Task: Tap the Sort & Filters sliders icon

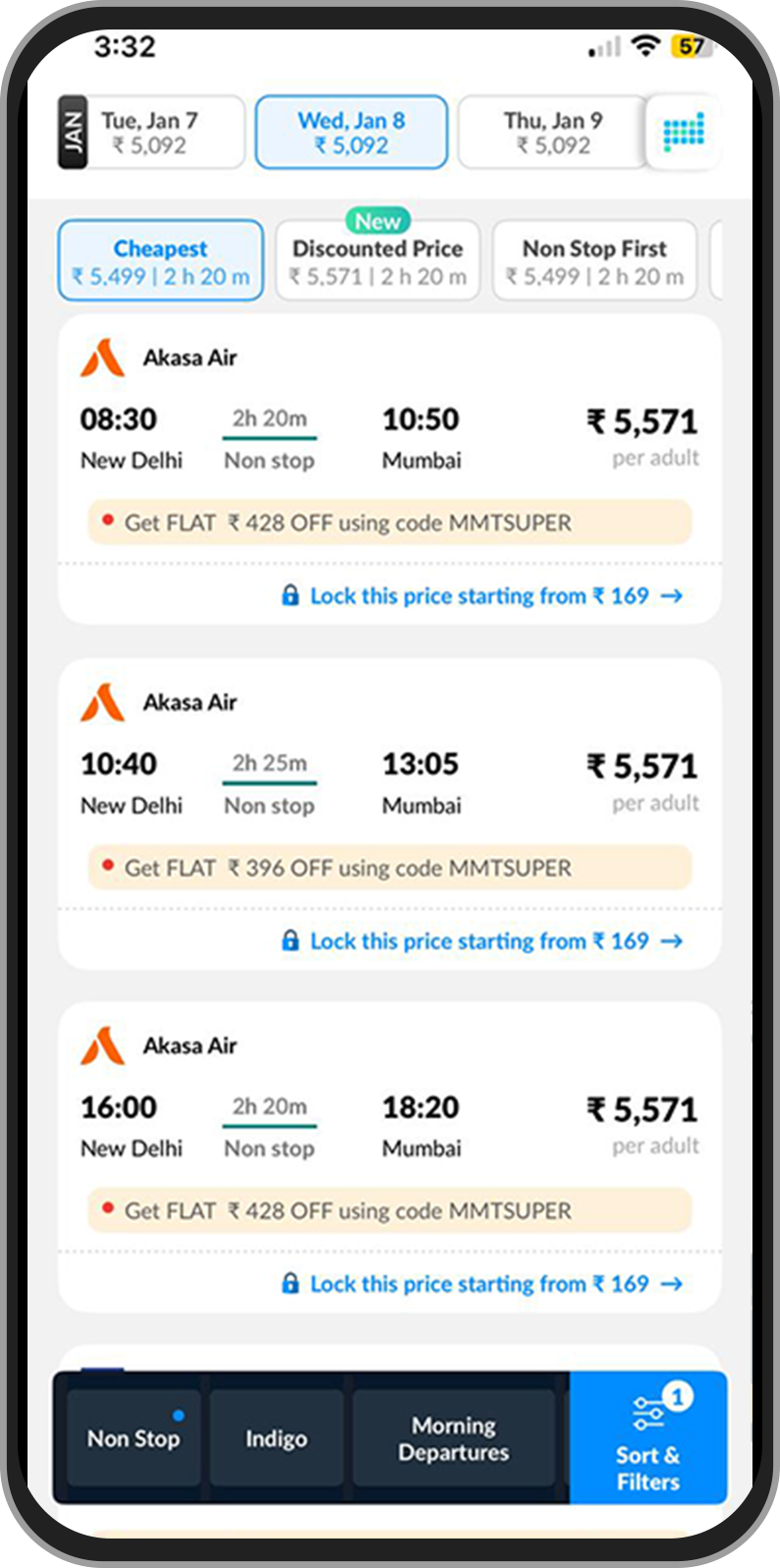Action: pyautogui.click(x=648, y=1414)
